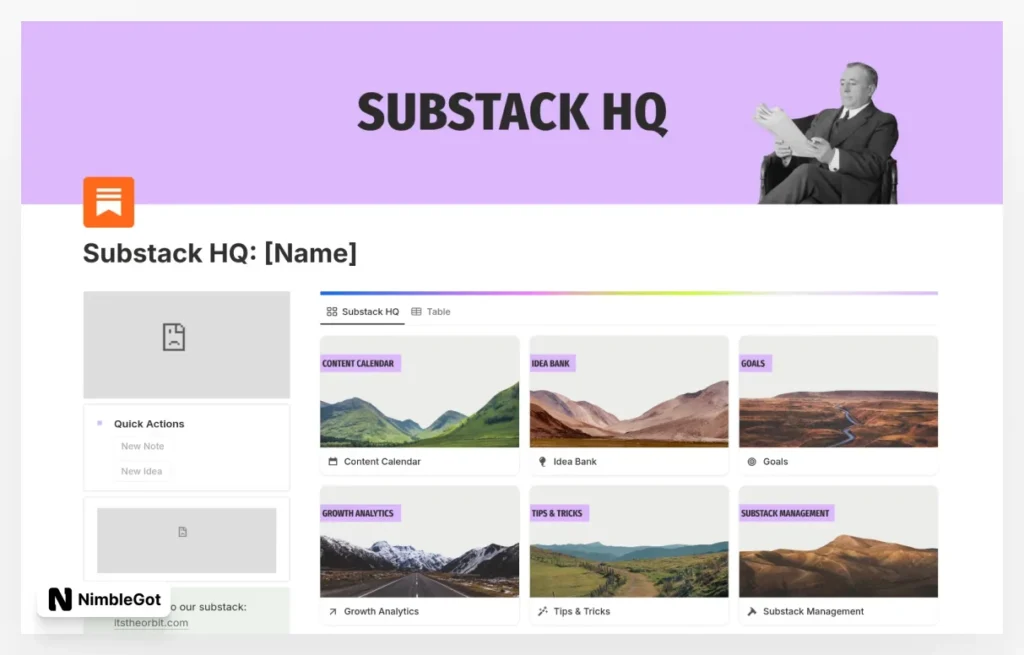Click the target icon next to Goals
Screen dimensions: 1024x655
(752, 461)
